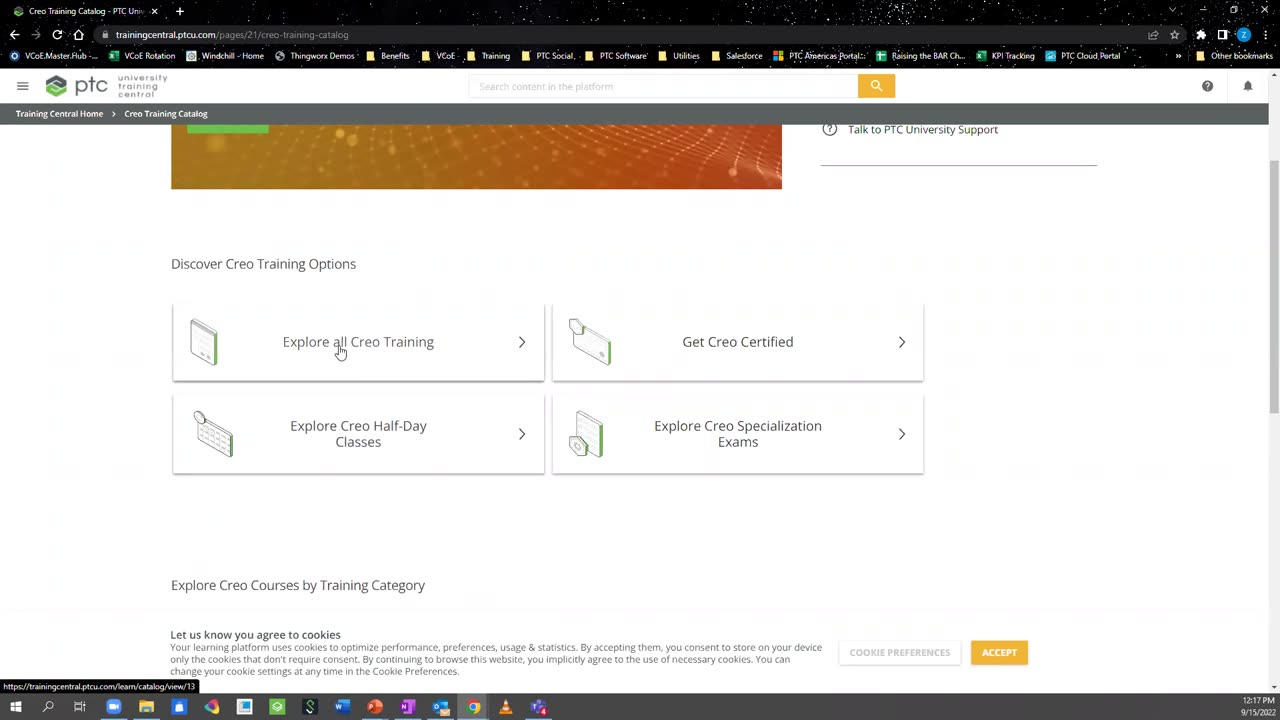
Task: Open KPI Tracking bookmark
Action: click(1005, 56)
